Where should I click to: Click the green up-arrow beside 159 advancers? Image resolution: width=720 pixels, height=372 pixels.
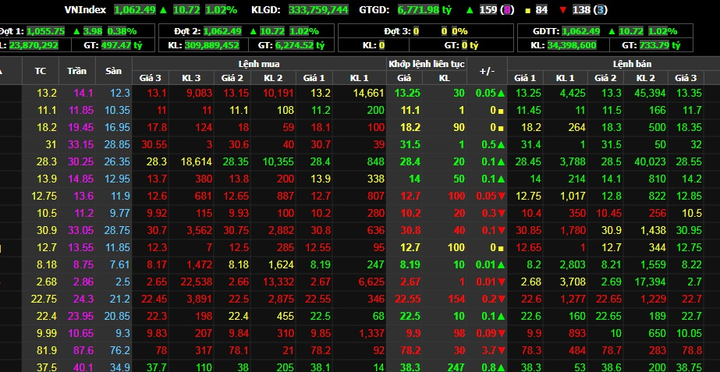click(x=470, y=10)
